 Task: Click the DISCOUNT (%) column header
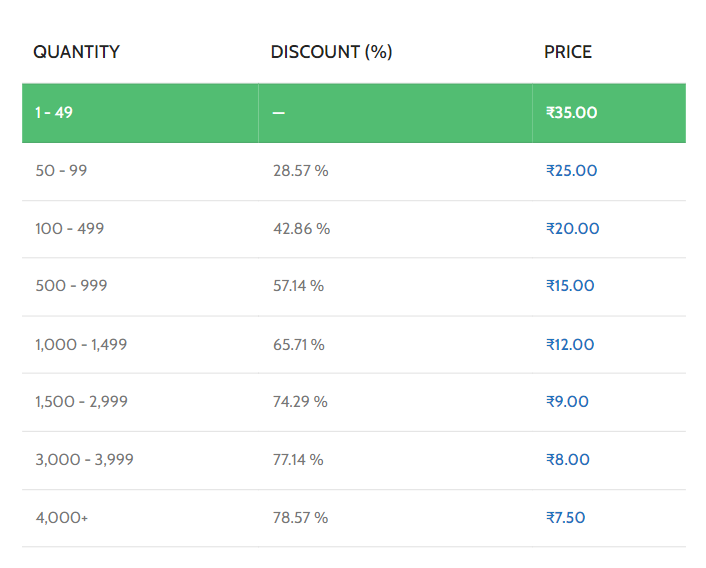tap(331, 52)
